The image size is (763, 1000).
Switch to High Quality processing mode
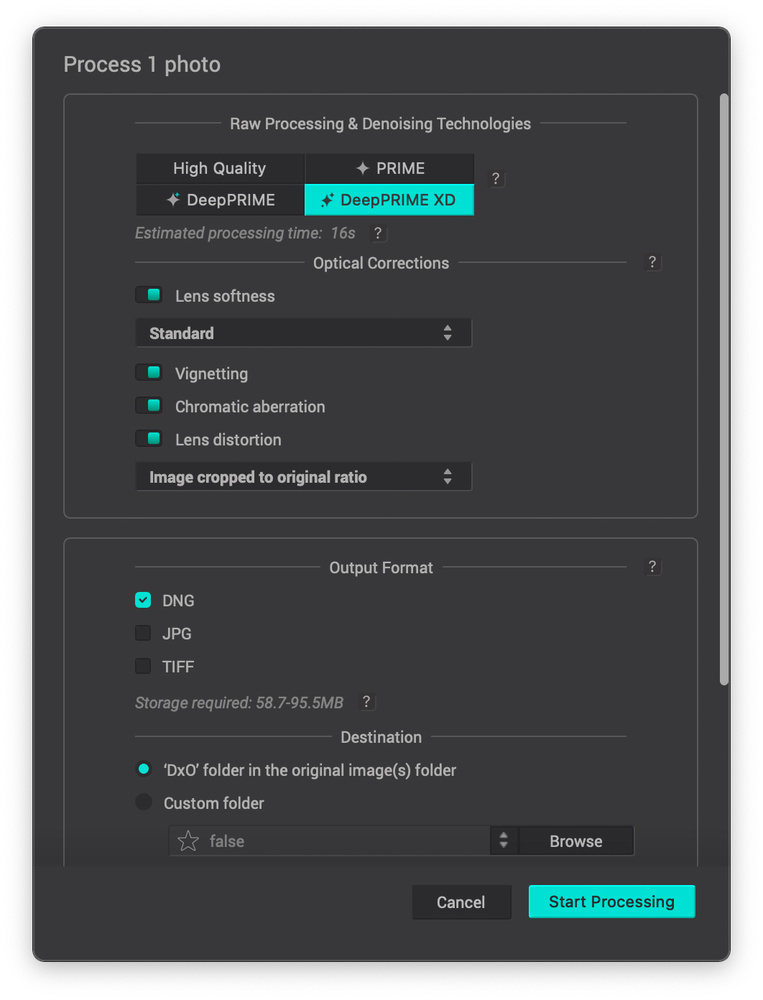[220, 168]
